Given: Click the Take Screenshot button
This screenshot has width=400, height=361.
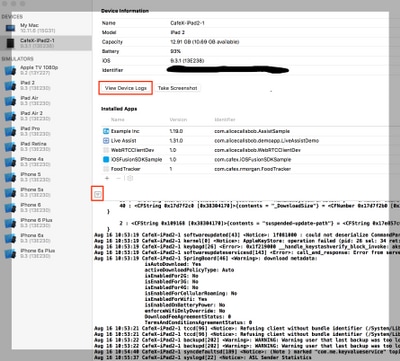Looking at the screenshot, I should click(177, 88).
